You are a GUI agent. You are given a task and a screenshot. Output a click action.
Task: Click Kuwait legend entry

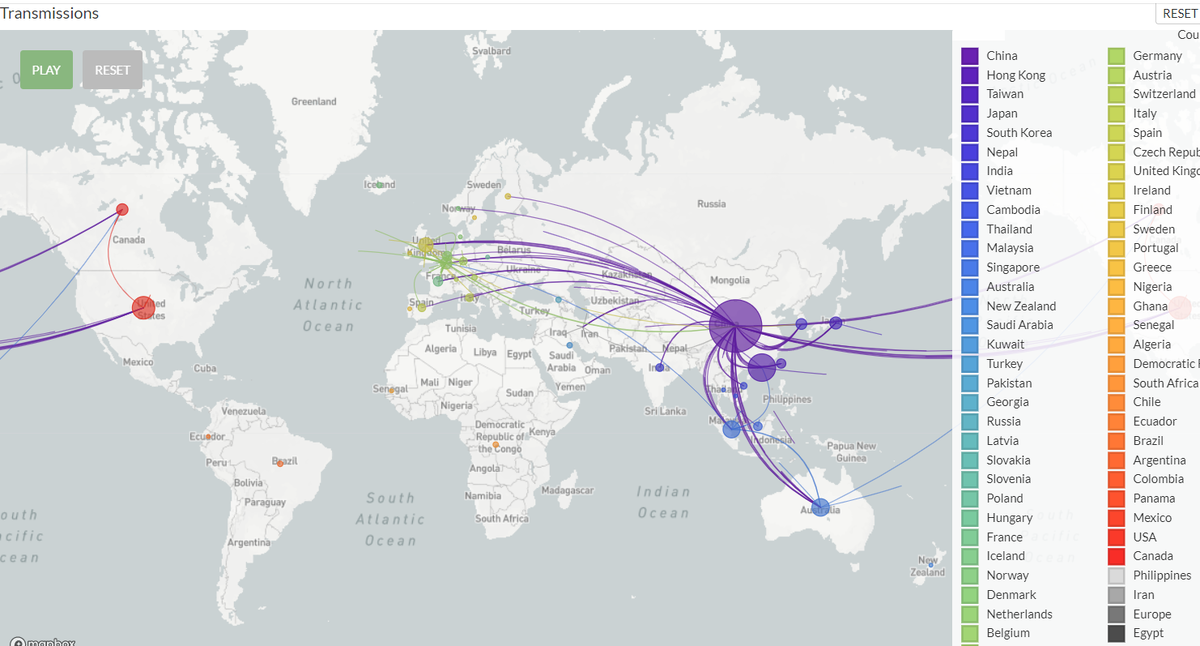click(x=1005, y=344)
